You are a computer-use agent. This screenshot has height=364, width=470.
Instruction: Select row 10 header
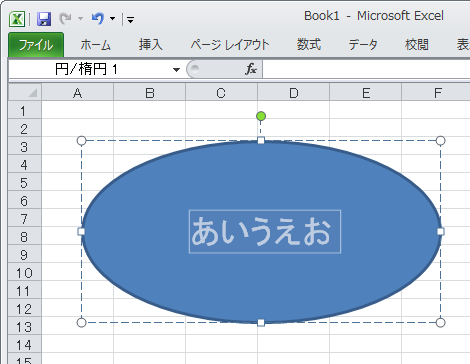pos(25,272)
